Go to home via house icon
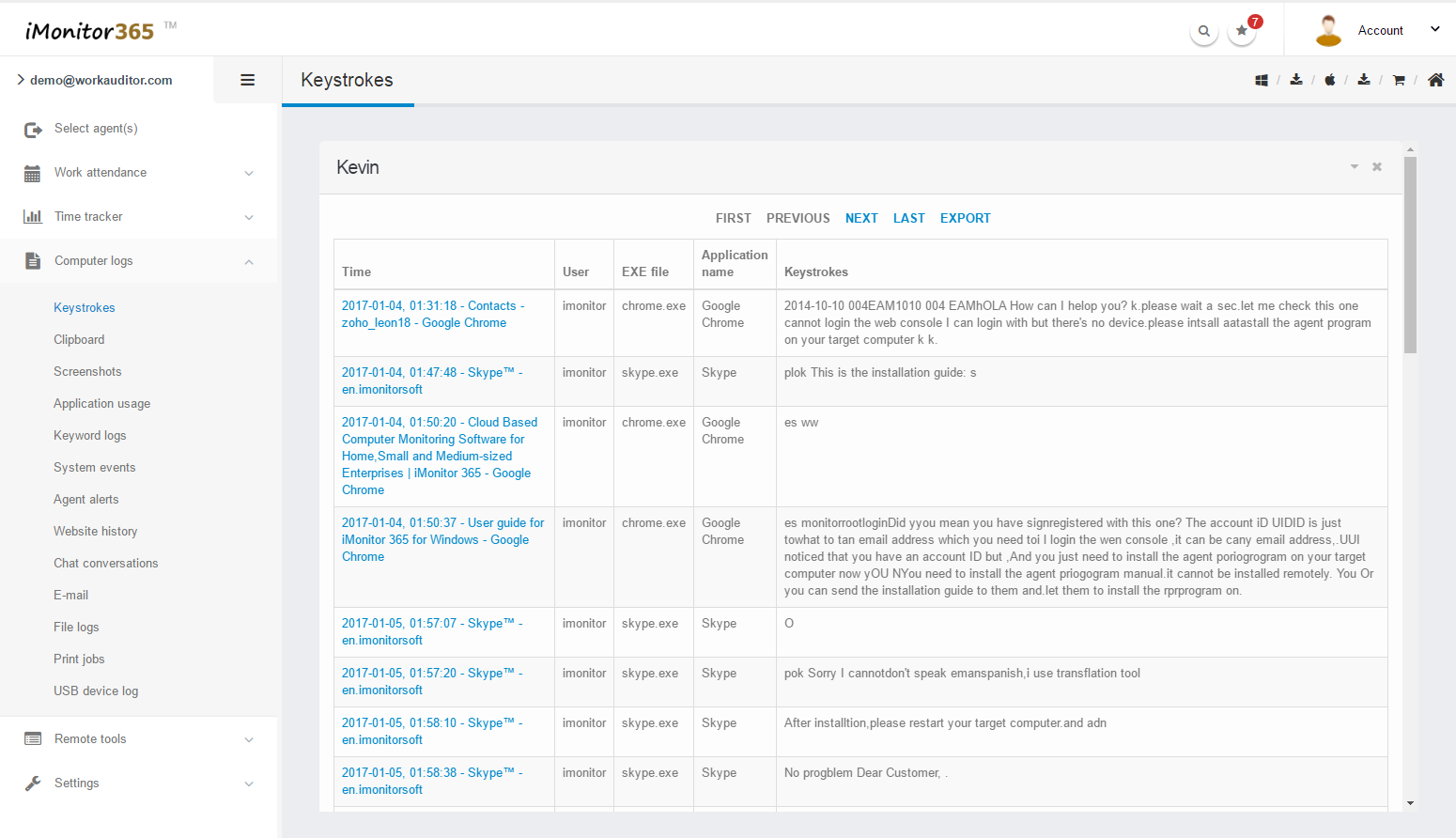1456x838 pixels. tap(1435, 81)
